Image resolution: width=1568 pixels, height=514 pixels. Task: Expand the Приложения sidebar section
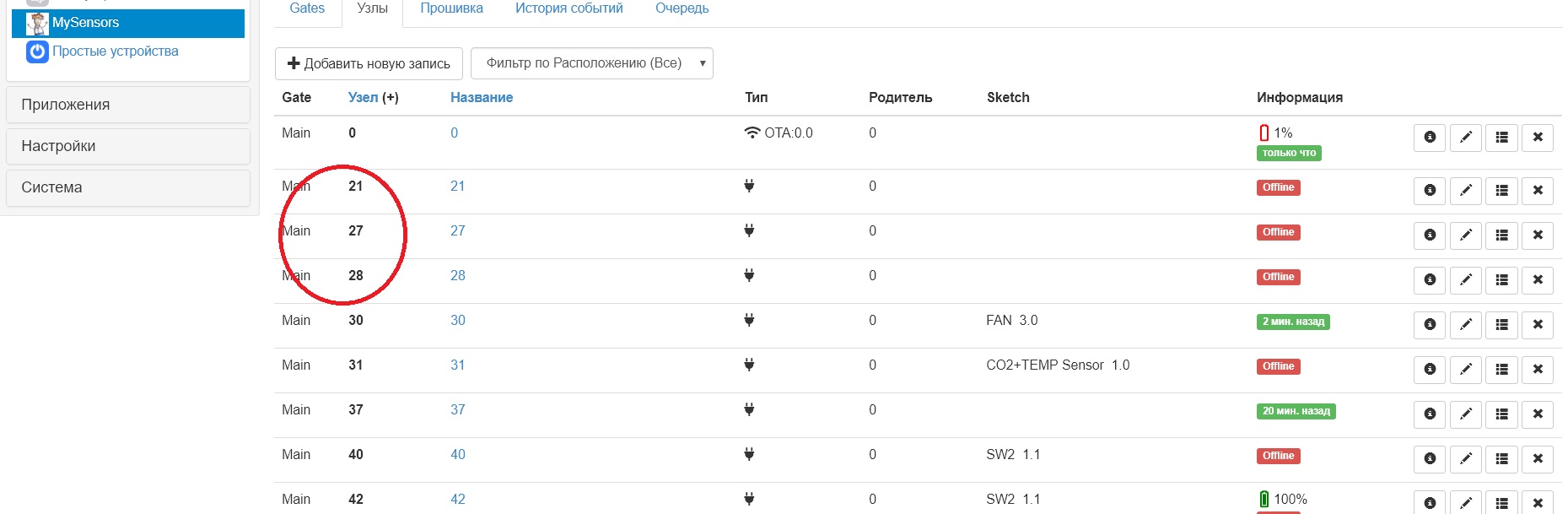tap(128, 105)
